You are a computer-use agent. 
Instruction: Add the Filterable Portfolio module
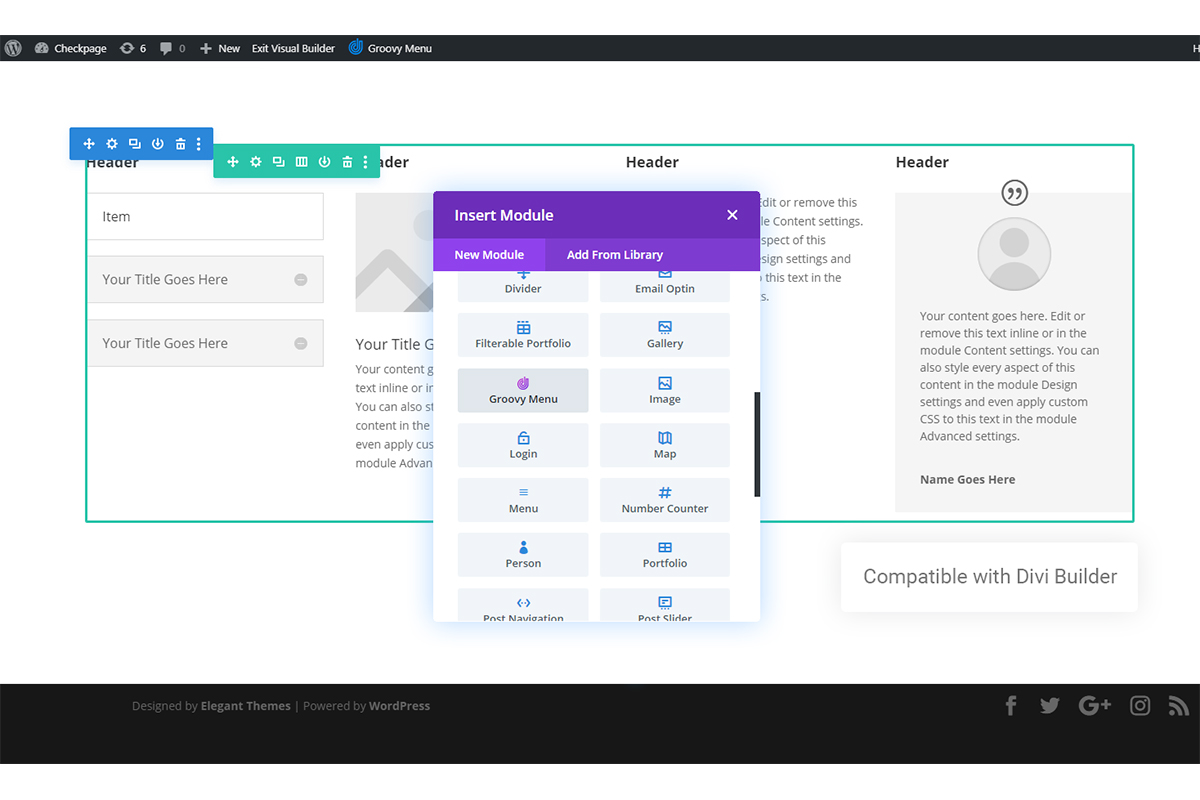tap(523, 335)
